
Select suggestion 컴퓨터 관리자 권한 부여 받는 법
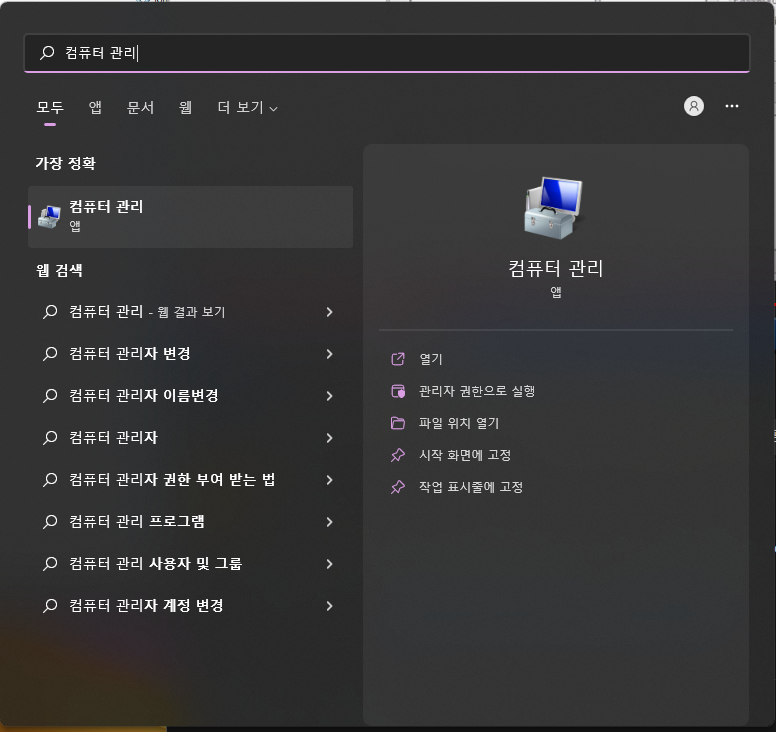pyautogui.click(x=191, y=480)
